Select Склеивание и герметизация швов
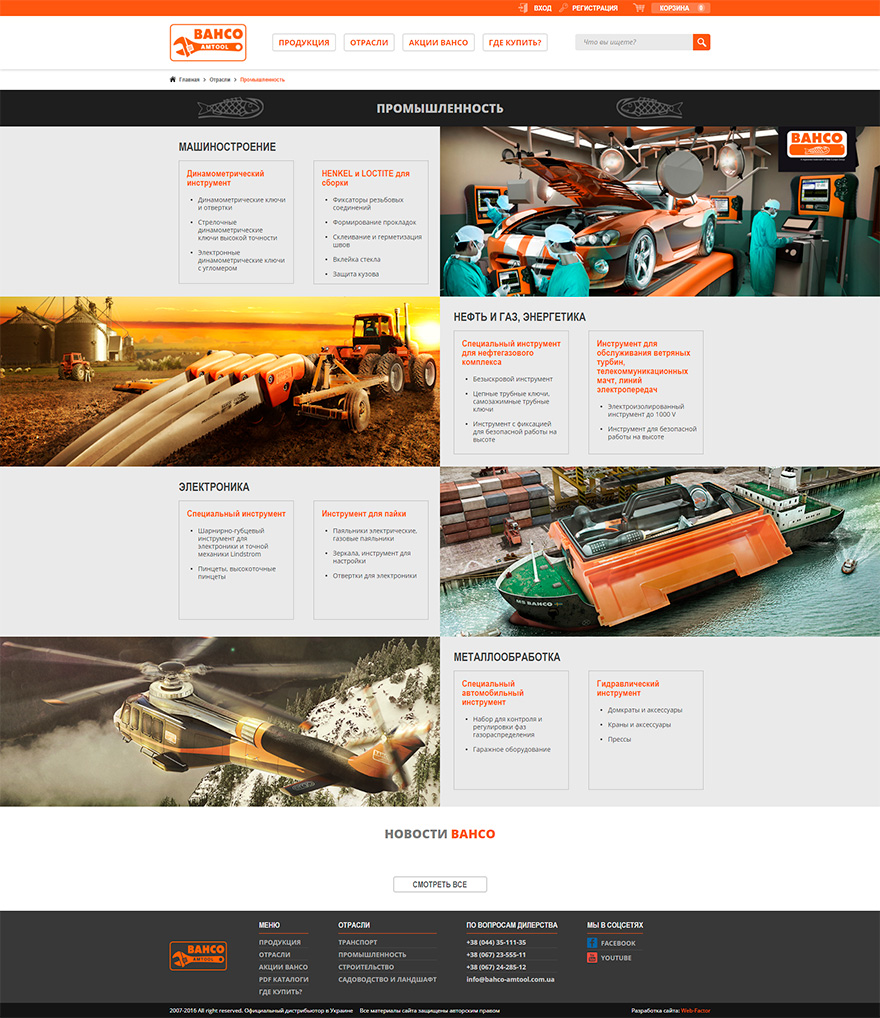880x1018 pixels. click(377, 241)
